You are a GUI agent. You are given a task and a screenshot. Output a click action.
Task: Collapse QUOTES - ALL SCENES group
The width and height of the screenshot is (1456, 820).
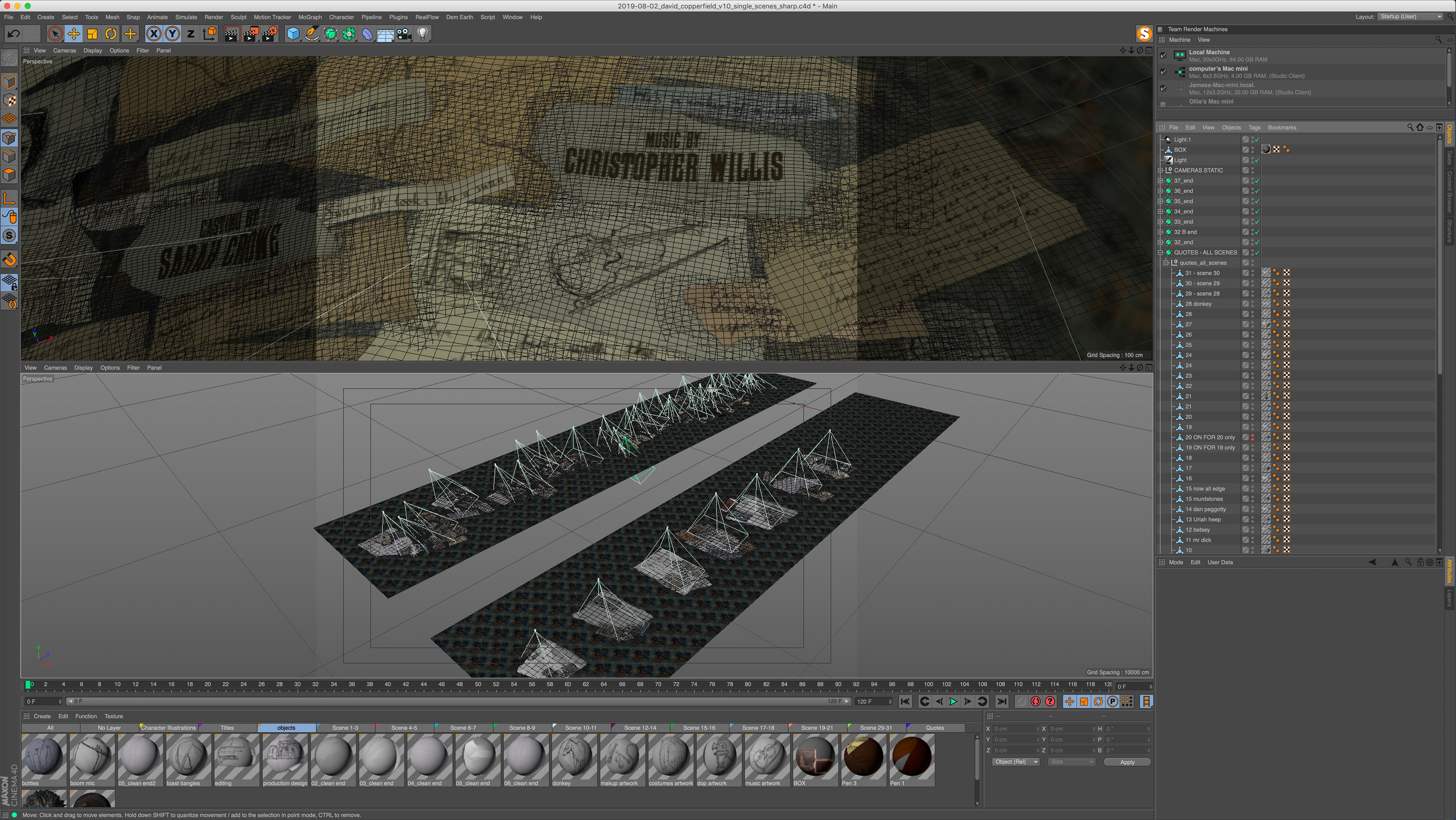point(1160,253)
